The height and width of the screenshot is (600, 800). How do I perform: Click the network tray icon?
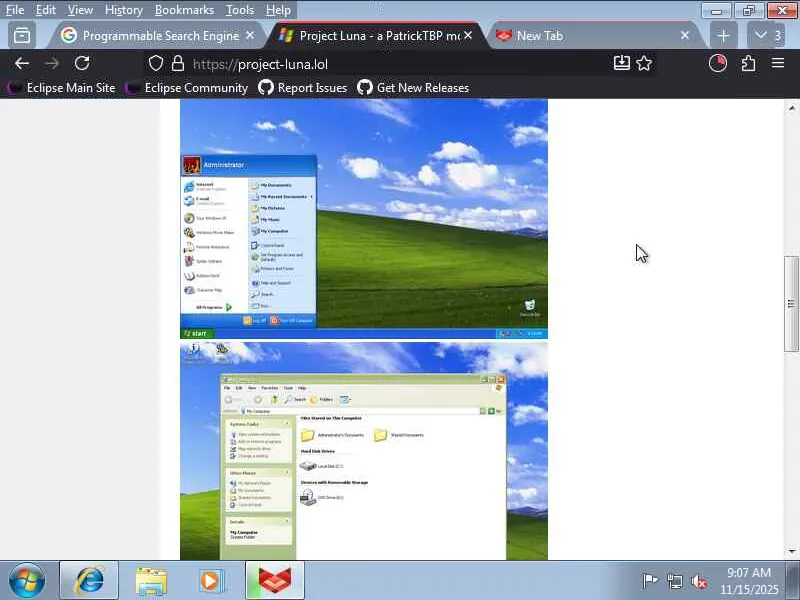[x=674, y=581]
